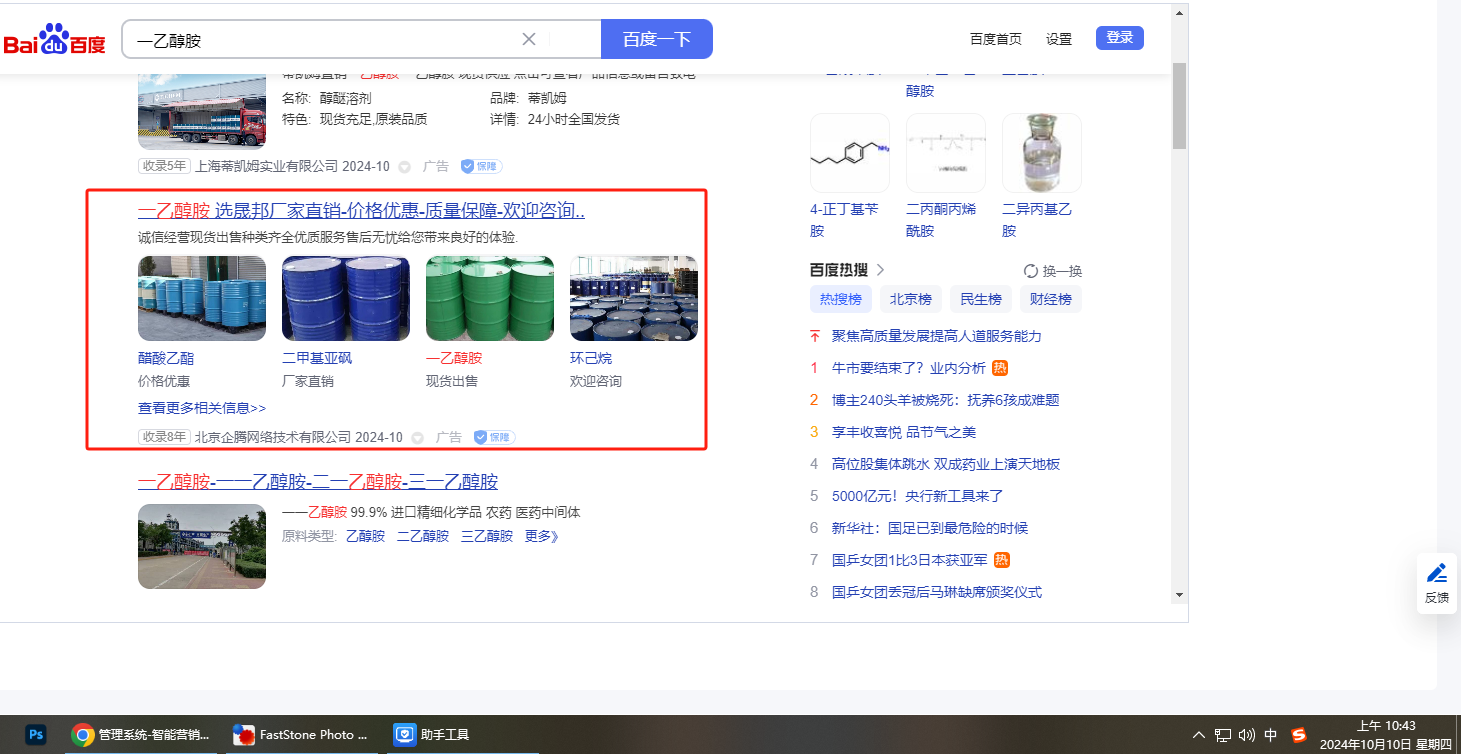The height and width of the screenshot is (754, 1461).
Task: Switch to Chrome 管理系统-智能营销 taskbar window
Action: point(141,735)
